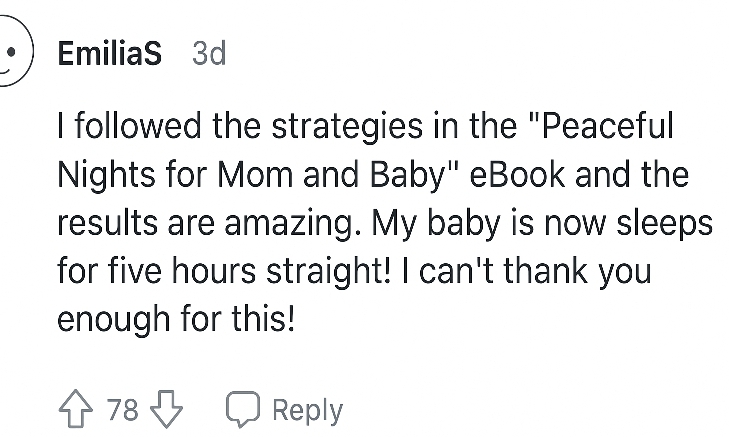Click the phrase "five hours straight!"
The width and height of the screenshot is (729, 437).
pos(198,272)
